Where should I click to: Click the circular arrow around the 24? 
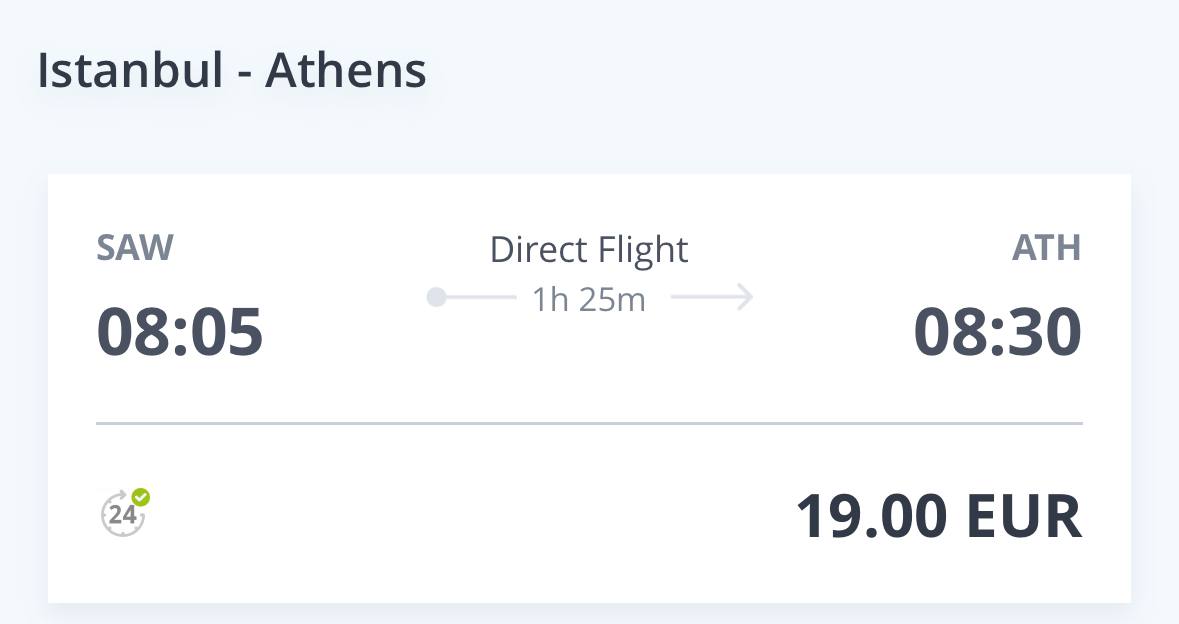coord(123,514)
